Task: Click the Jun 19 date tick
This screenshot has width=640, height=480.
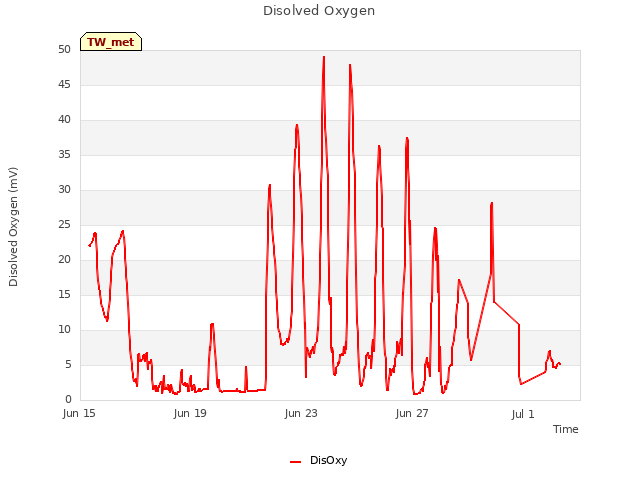Action: 190,413
